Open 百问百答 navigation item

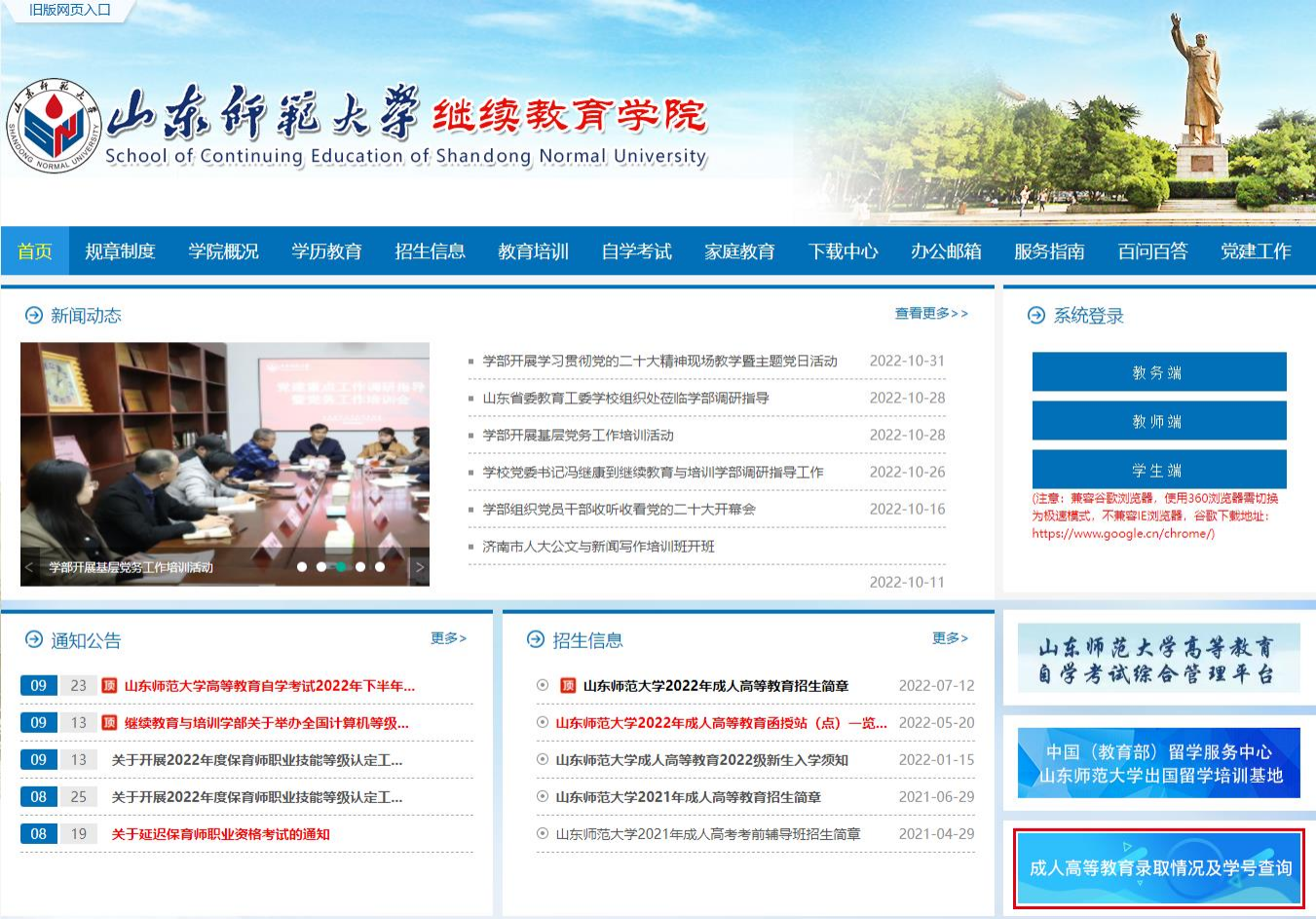pyautogui.click(x=1152, y=251)
